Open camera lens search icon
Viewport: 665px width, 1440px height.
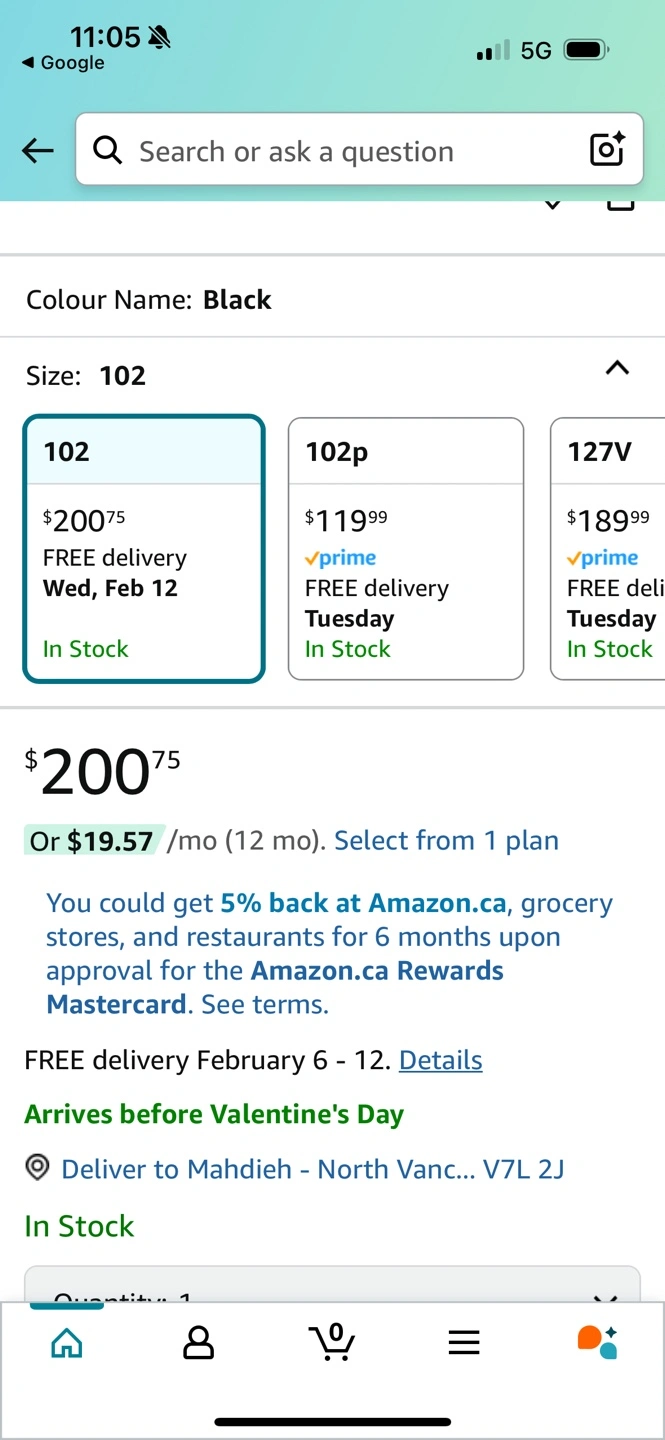(x=607, y=149)
